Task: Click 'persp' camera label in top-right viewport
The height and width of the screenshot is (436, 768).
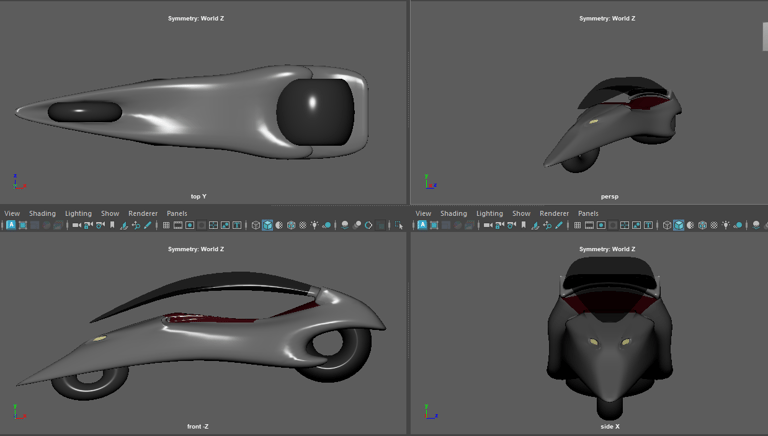Action: click(610, 196)
